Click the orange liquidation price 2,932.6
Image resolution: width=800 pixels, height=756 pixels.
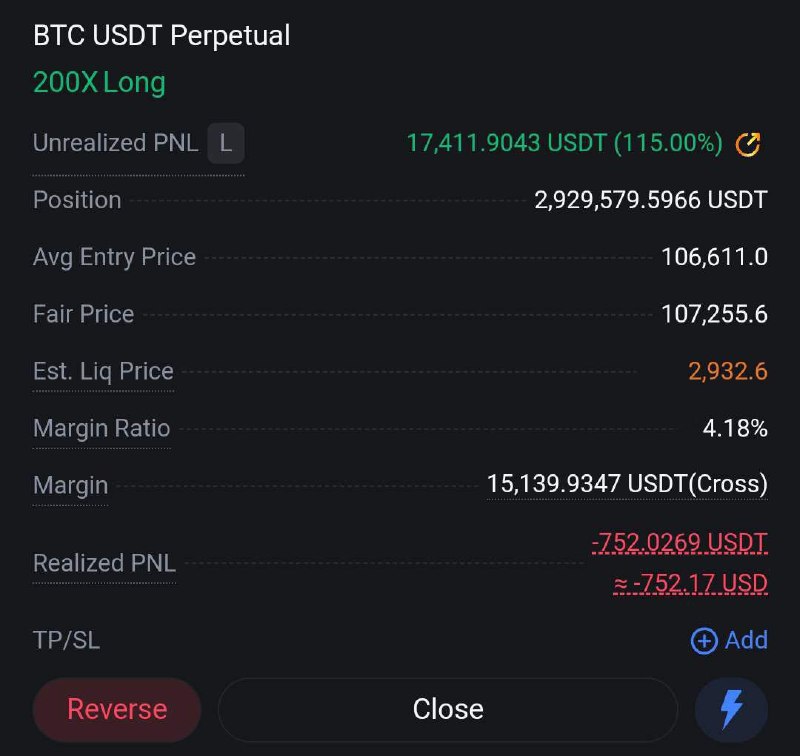point(728,371)
